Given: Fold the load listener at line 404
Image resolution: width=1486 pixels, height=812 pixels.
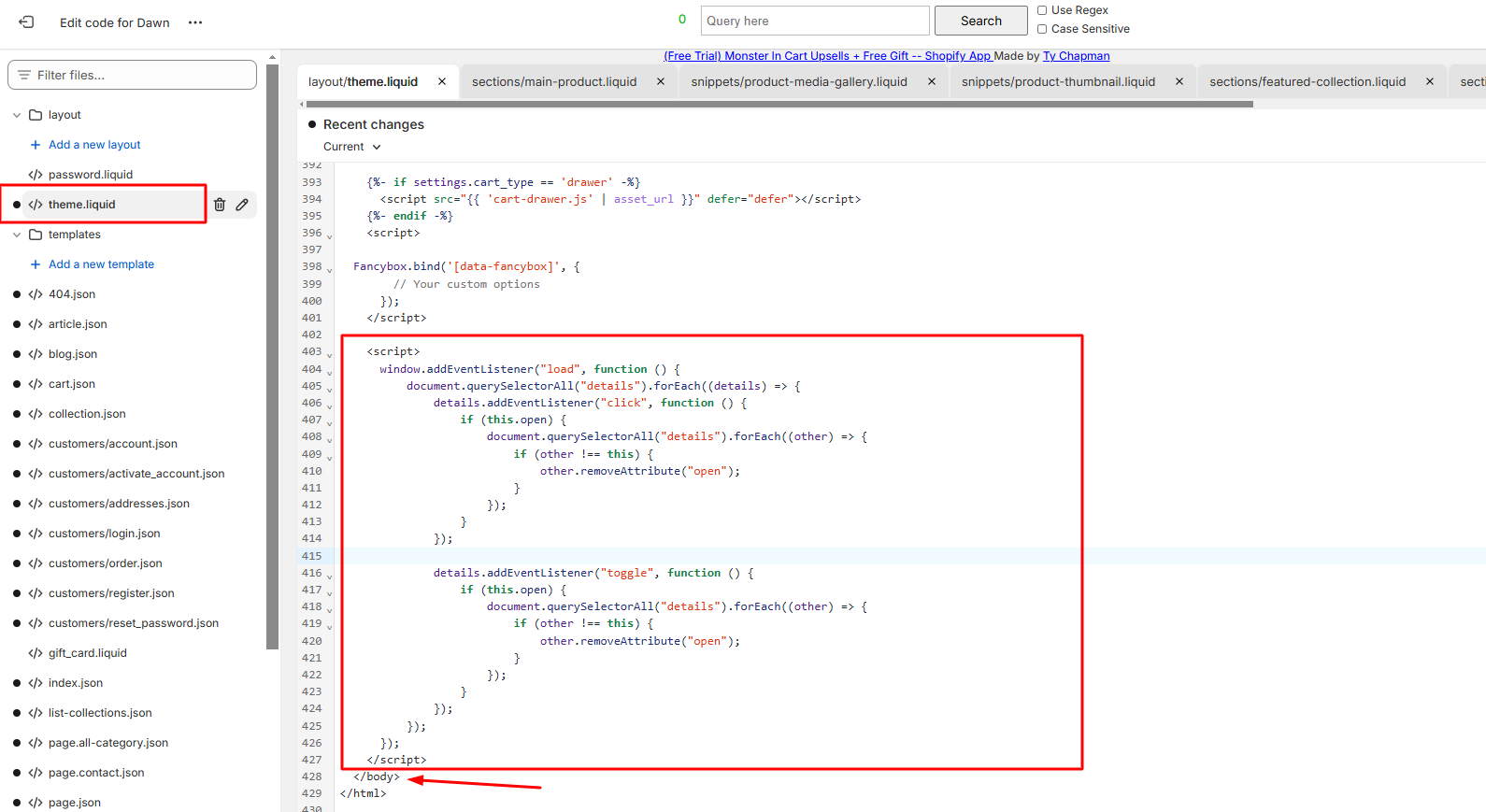Looking at the screenshot, I should pos(329,371).
